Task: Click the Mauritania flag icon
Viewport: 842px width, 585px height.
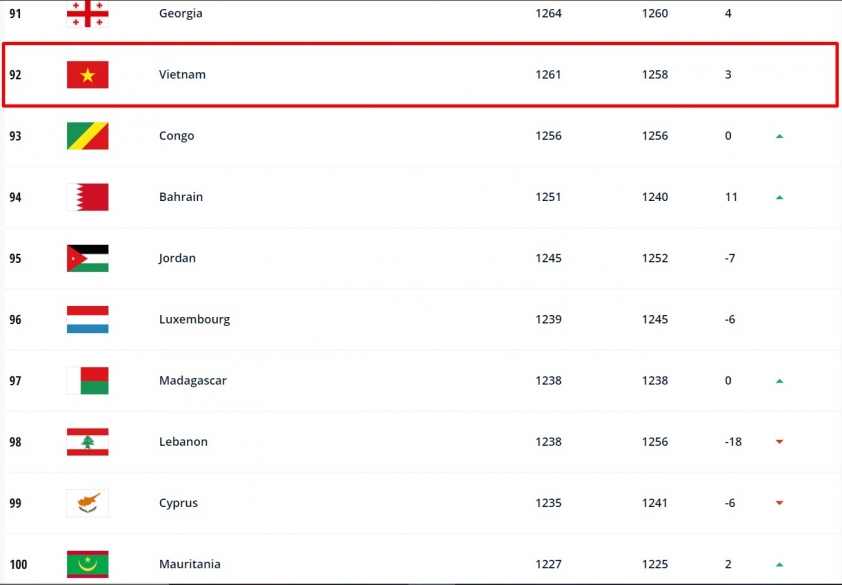Action: (x=88, y=564)
